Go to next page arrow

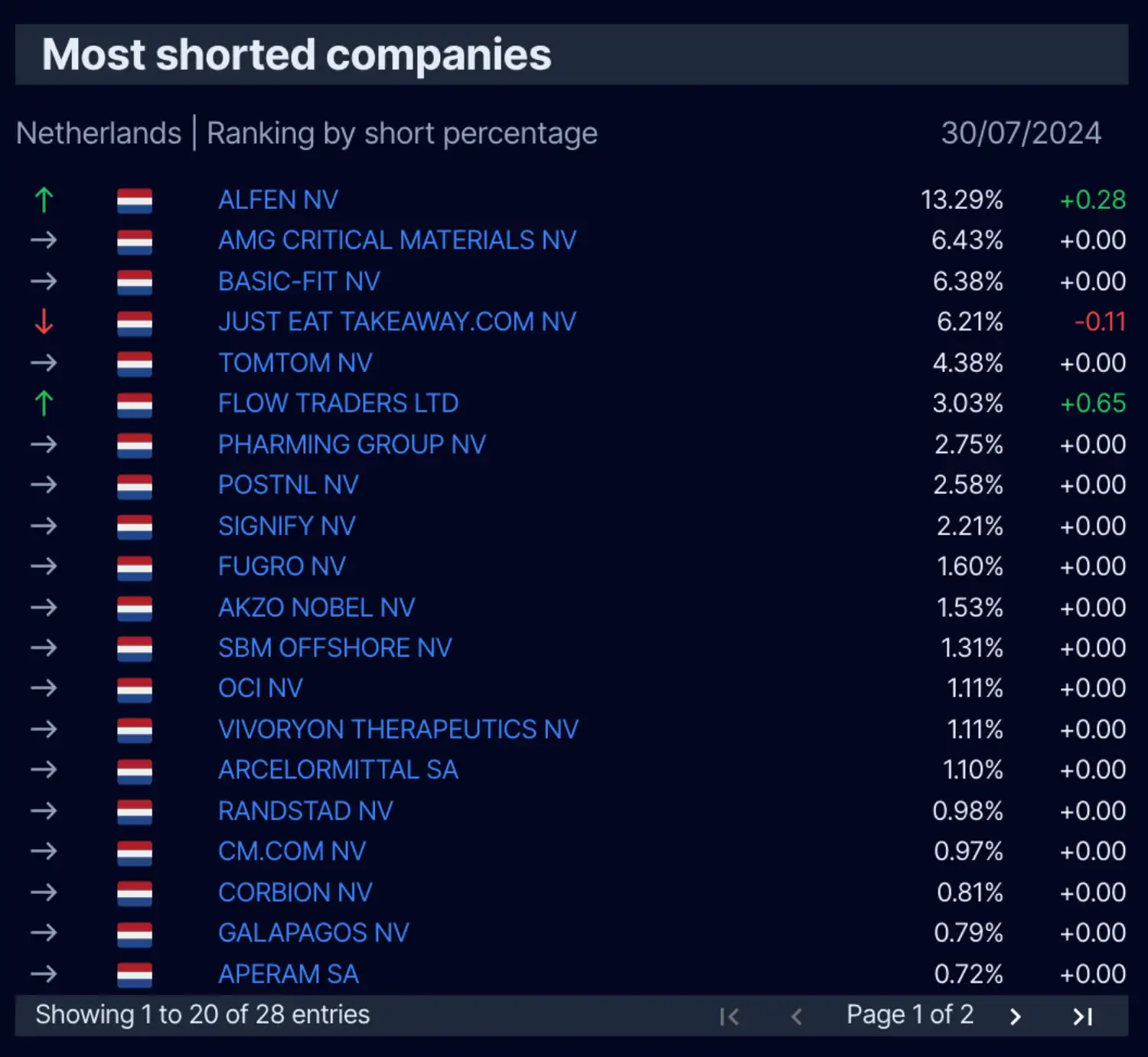click(x=1016, y=1016)
